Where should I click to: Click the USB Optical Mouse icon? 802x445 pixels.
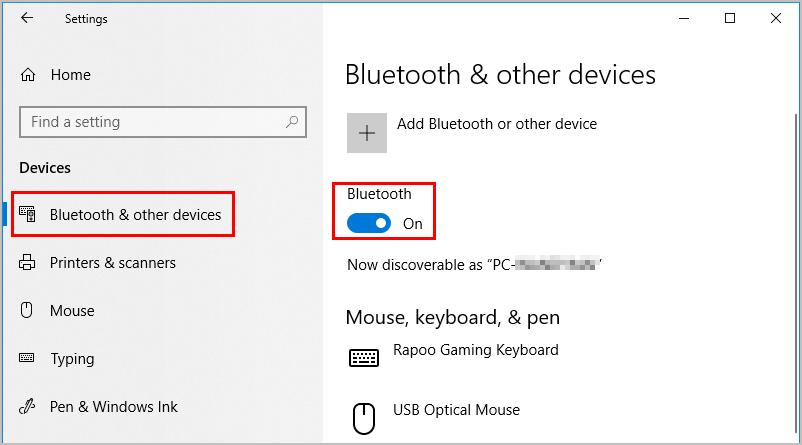(365, 415)
